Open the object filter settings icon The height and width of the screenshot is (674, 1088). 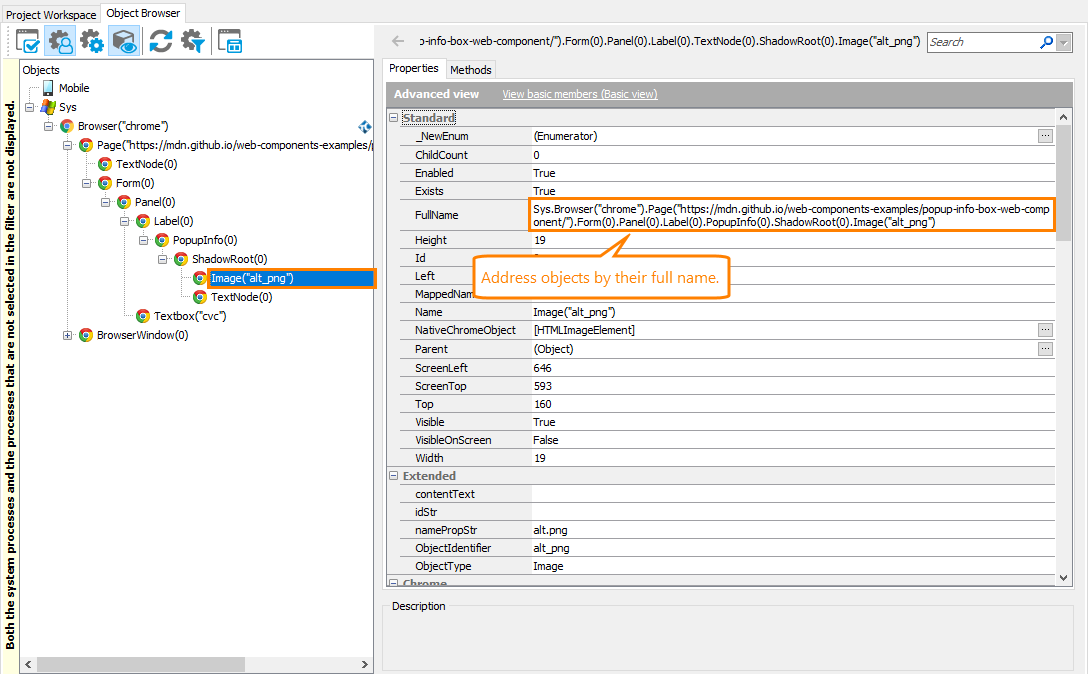[x=190, y=40]
